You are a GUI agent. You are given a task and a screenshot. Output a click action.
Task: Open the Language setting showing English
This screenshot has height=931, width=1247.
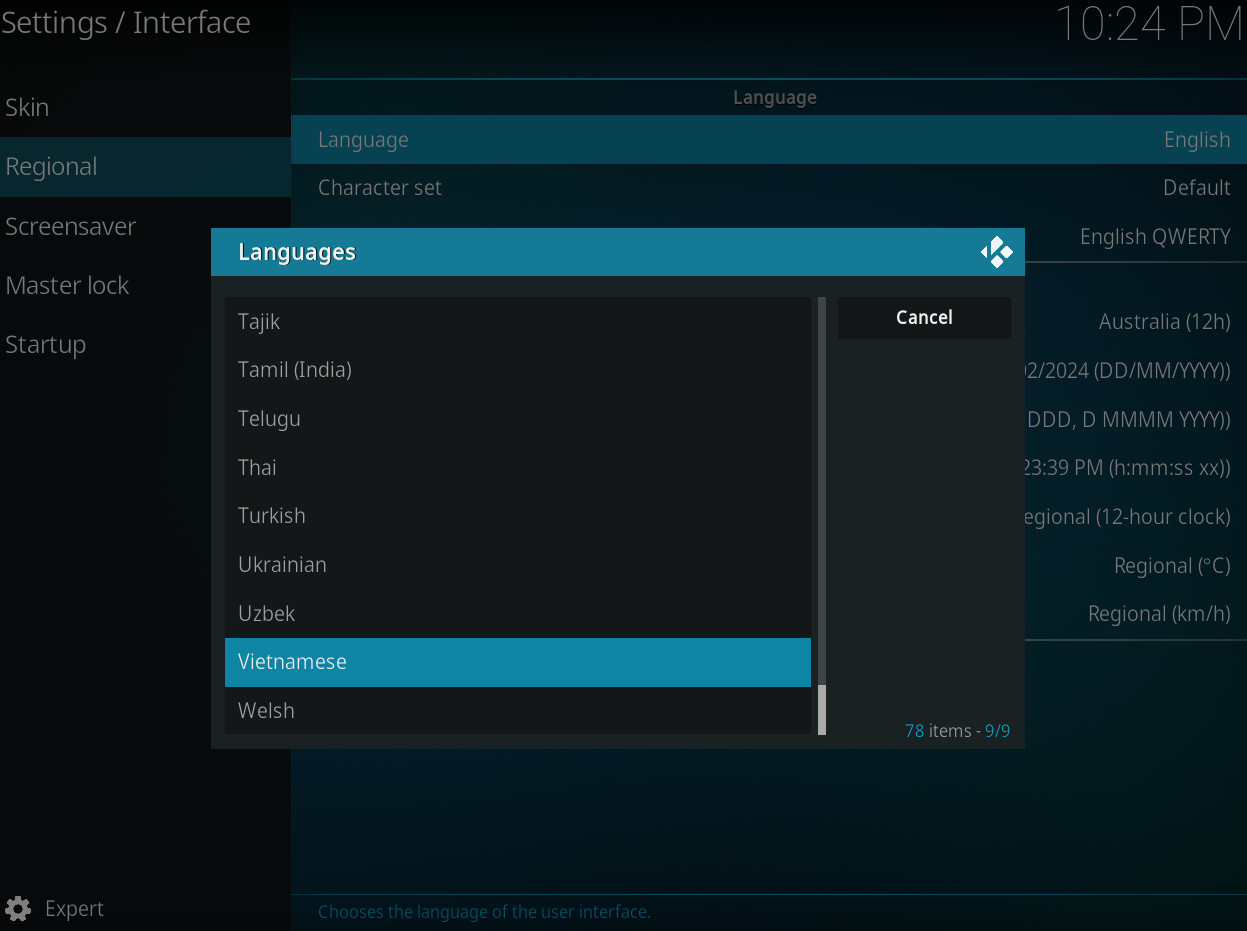(x=768, y=140)
